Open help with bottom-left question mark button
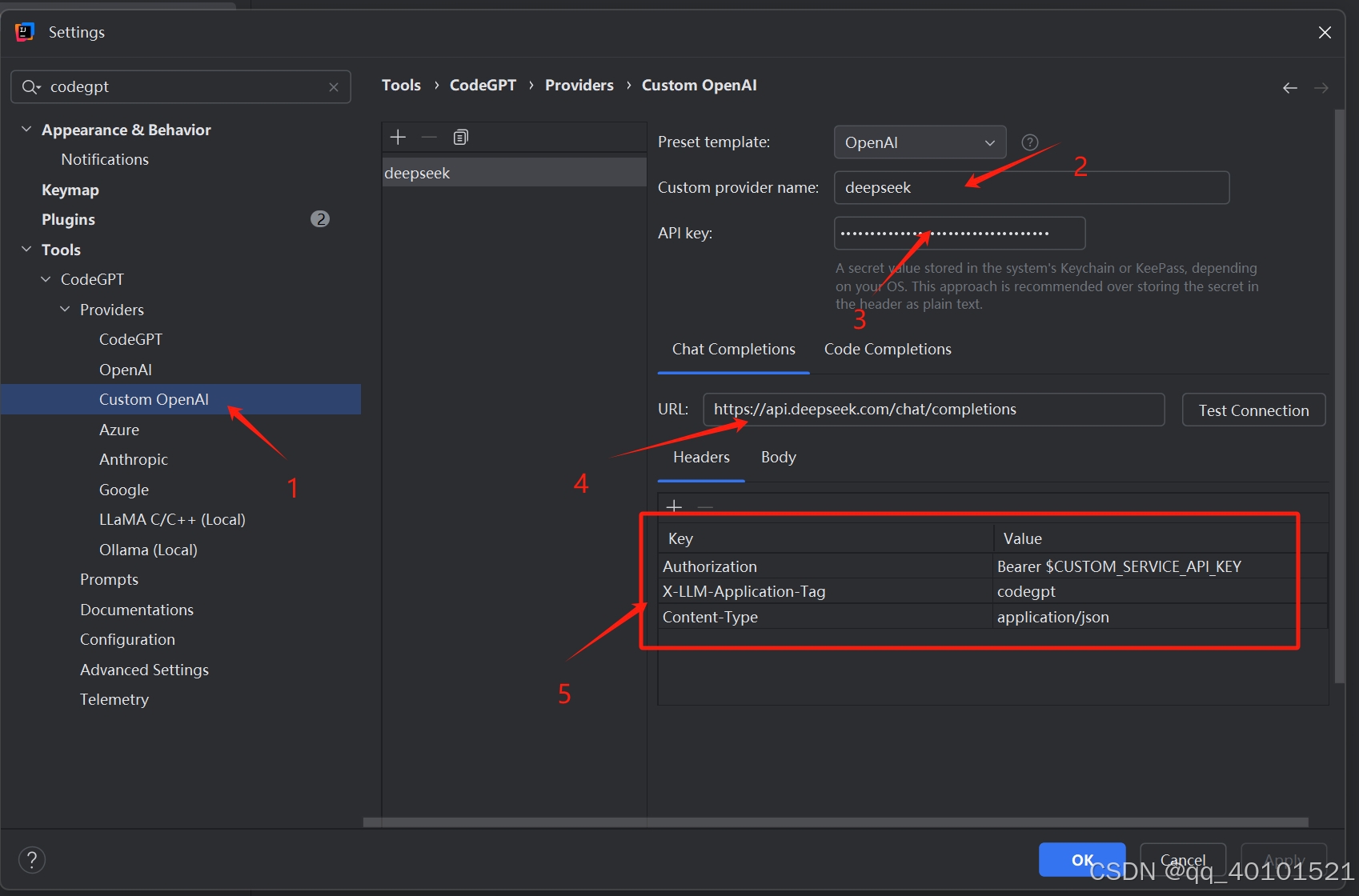The height and width of the screenshot is (896, 1359). 32,860
